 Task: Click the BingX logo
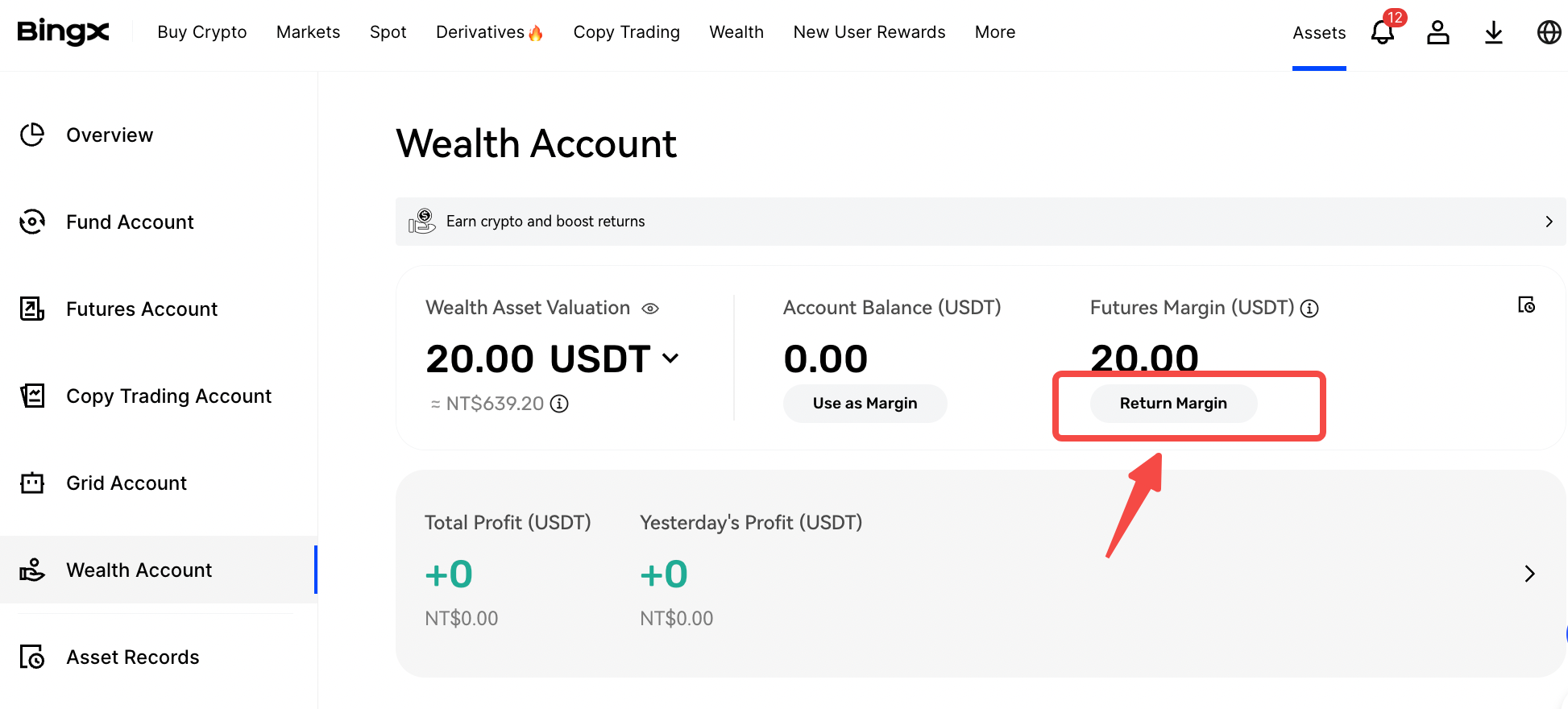[63, 32]
